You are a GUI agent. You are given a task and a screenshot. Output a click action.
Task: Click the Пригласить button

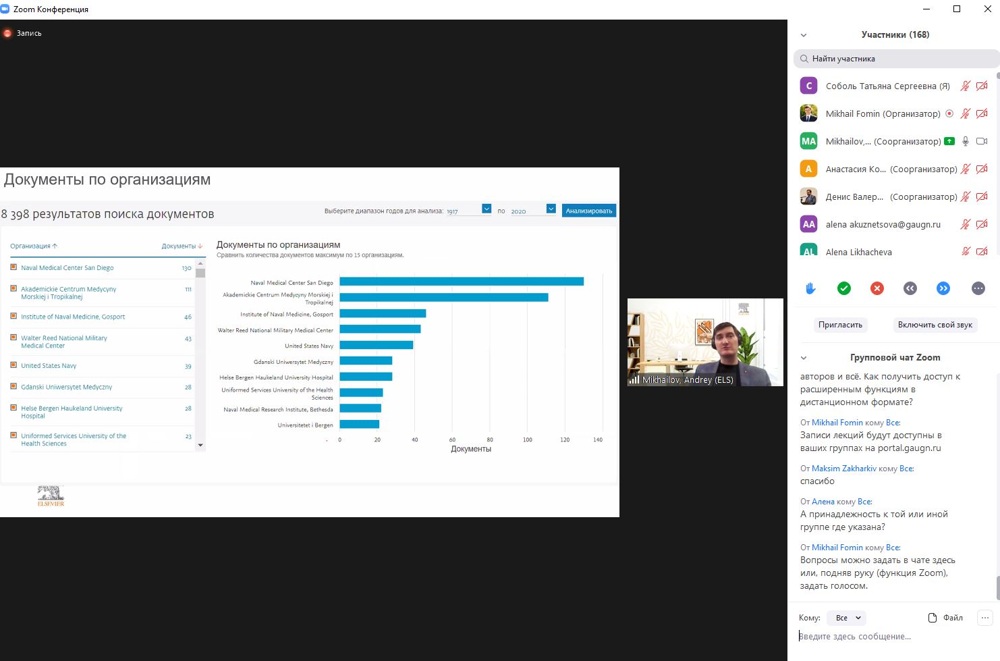840,325
